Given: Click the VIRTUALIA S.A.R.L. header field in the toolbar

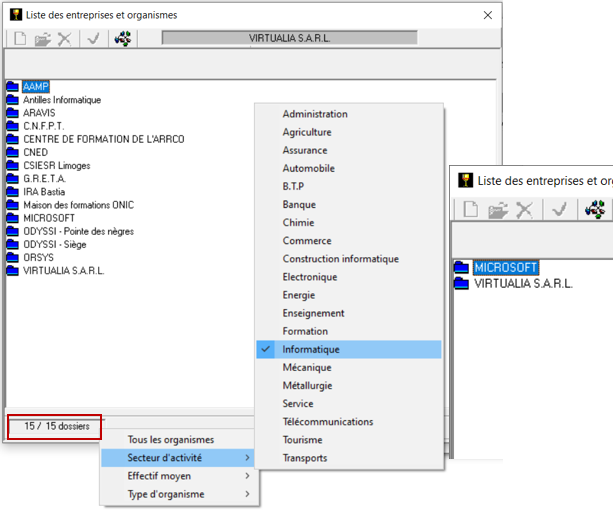Looking at the screenshot, I should (x=289, y=39).
